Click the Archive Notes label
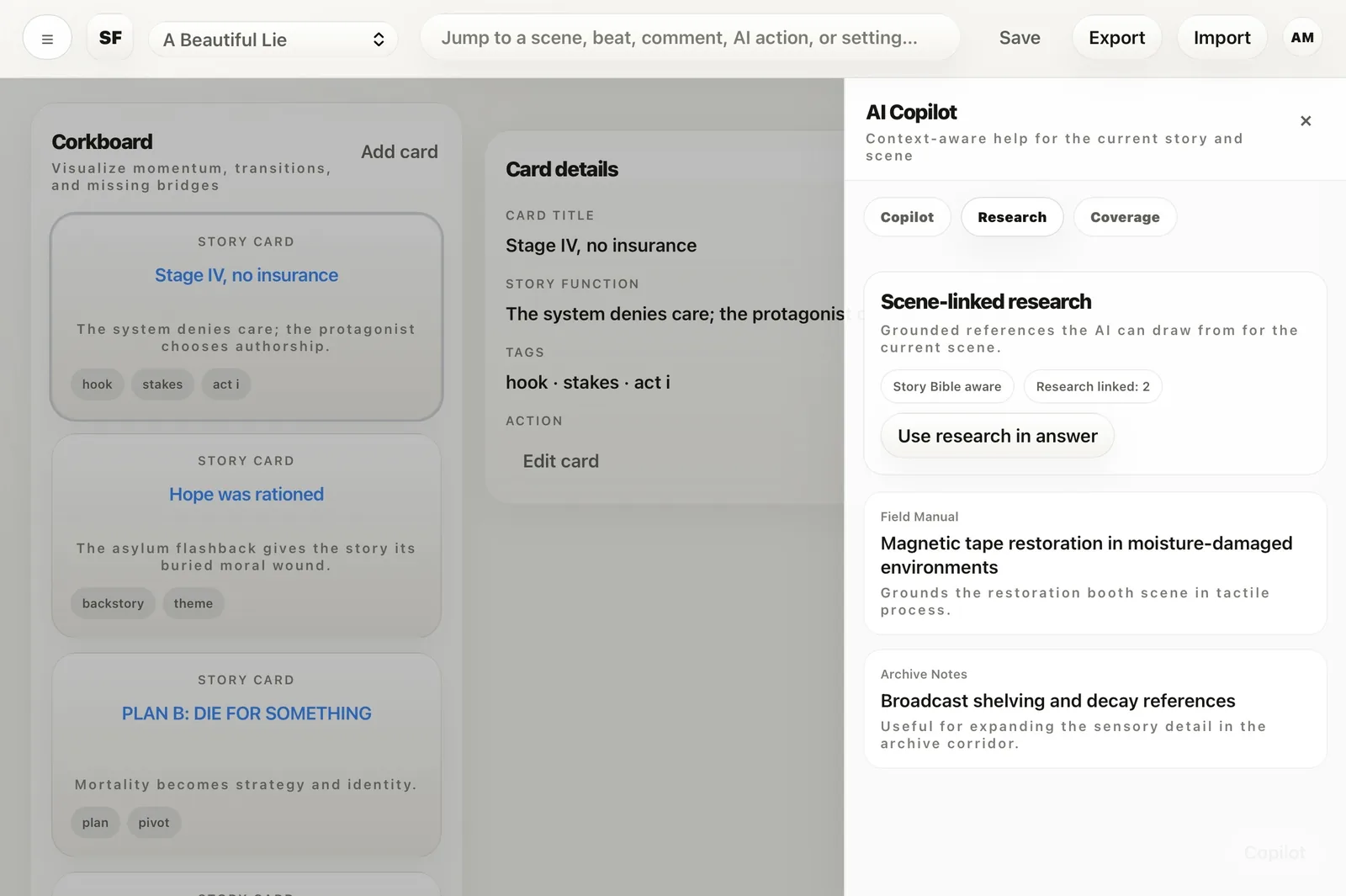The image size is (1346, 896). click(x=924, y=674)
